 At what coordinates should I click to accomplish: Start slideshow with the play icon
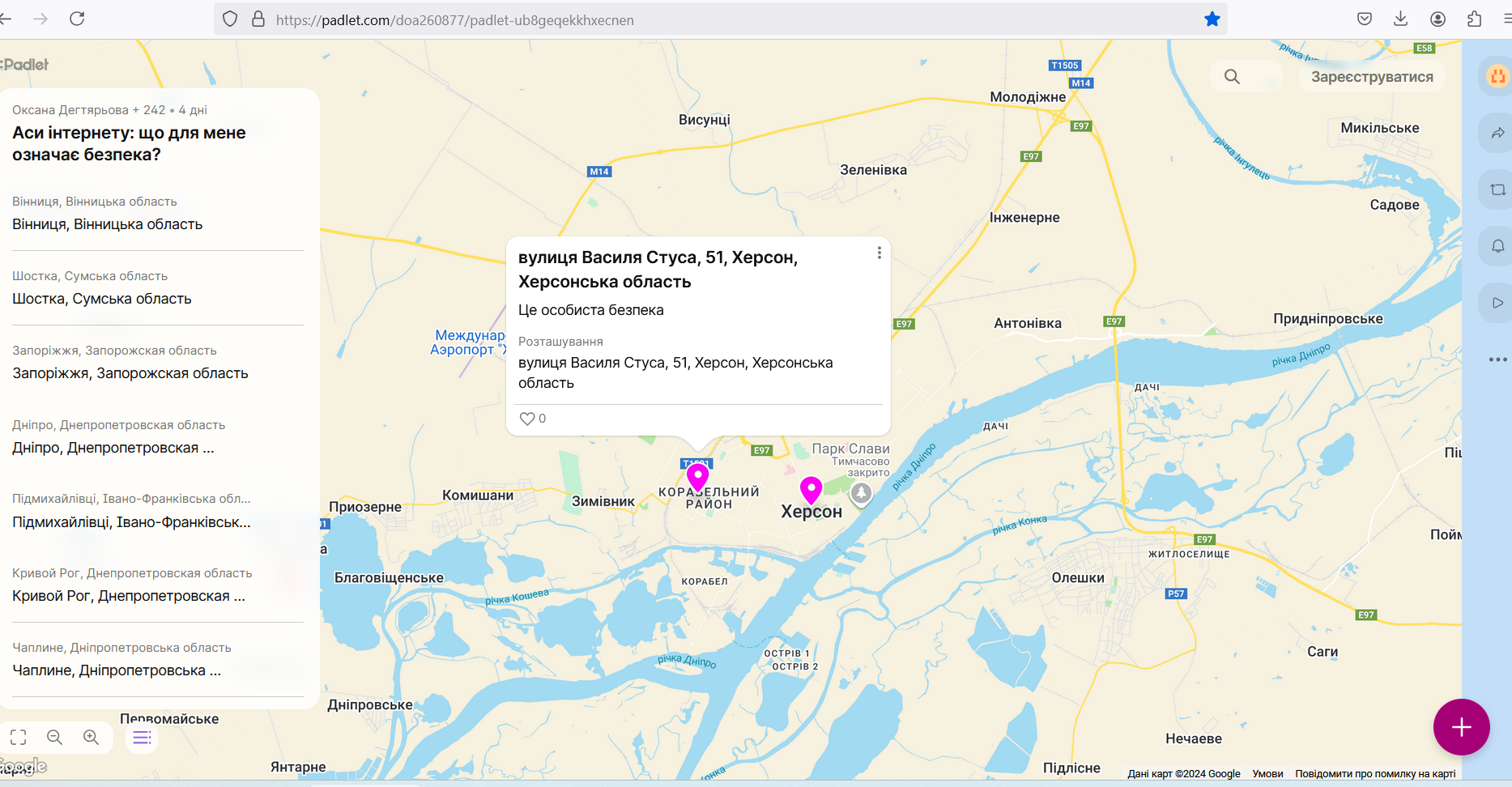(1497, 303)
